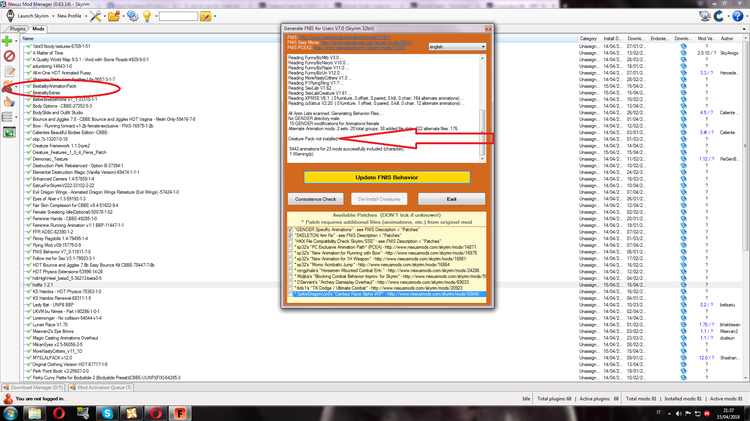Tick the PC Exclusive Animation Path patch
The image size is (750, 421).
pos(290,247)
